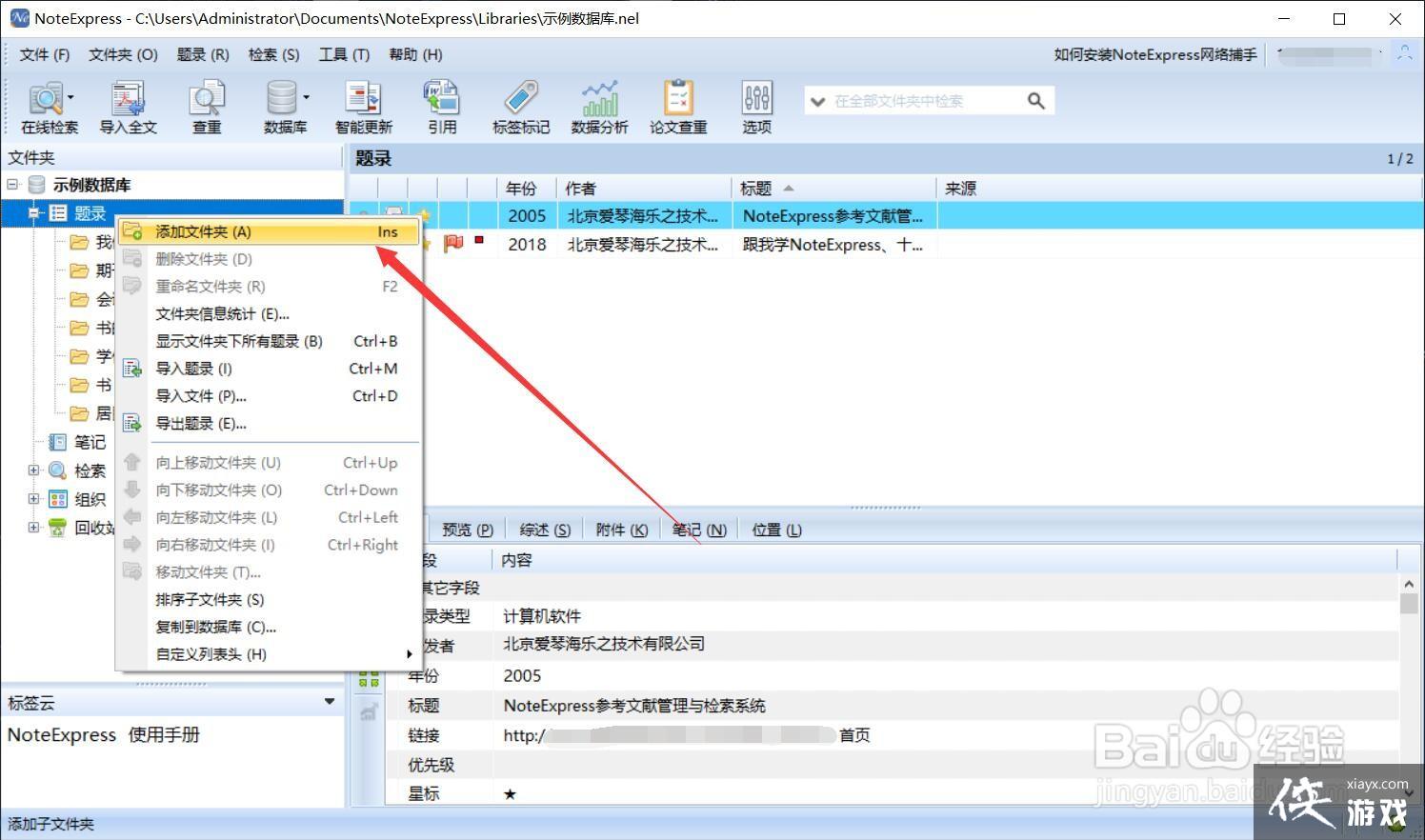This screenshot has height=840, width=1425.
Task: Click the 使用手册 tag in 标签云
Action: (x=164, y=734)
